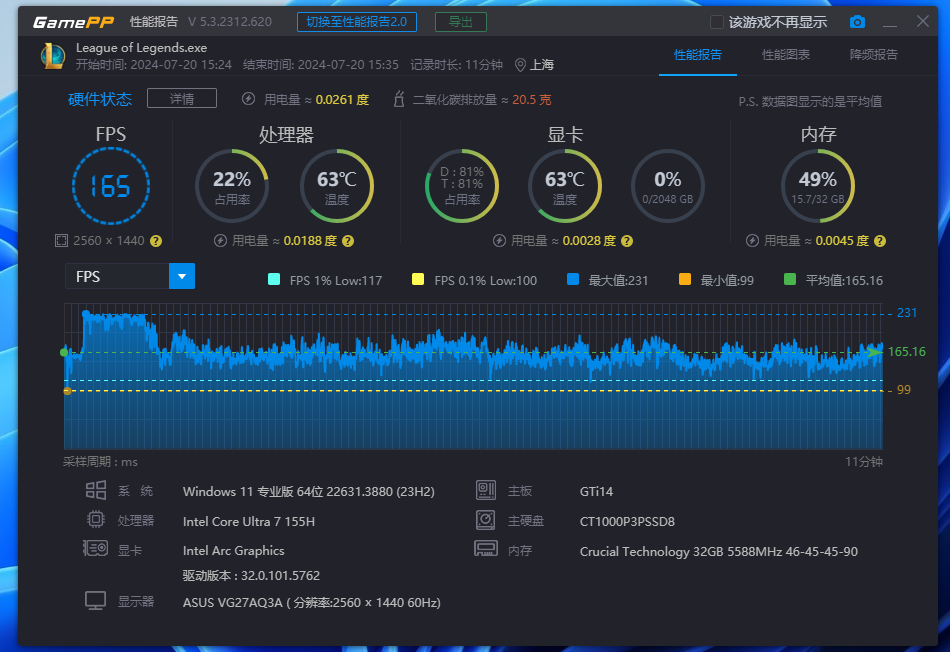Enable the 该游戏不再显示 checkbox
The width and height of the screenshot is (950, 652).
(716, 22)
